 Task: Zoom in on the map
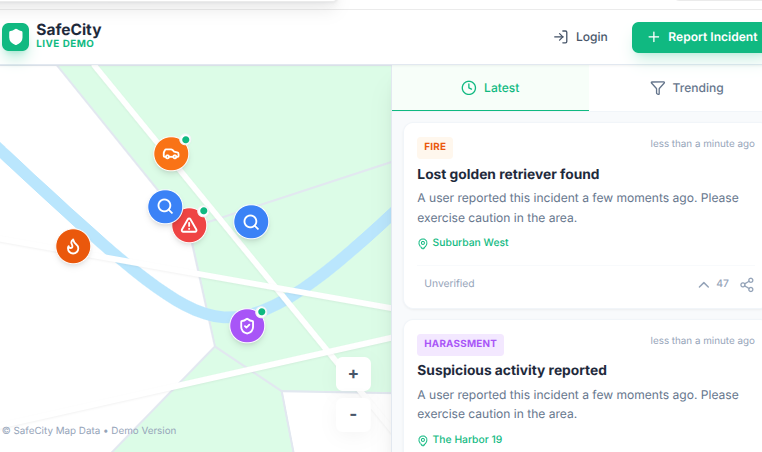(353, 375)
